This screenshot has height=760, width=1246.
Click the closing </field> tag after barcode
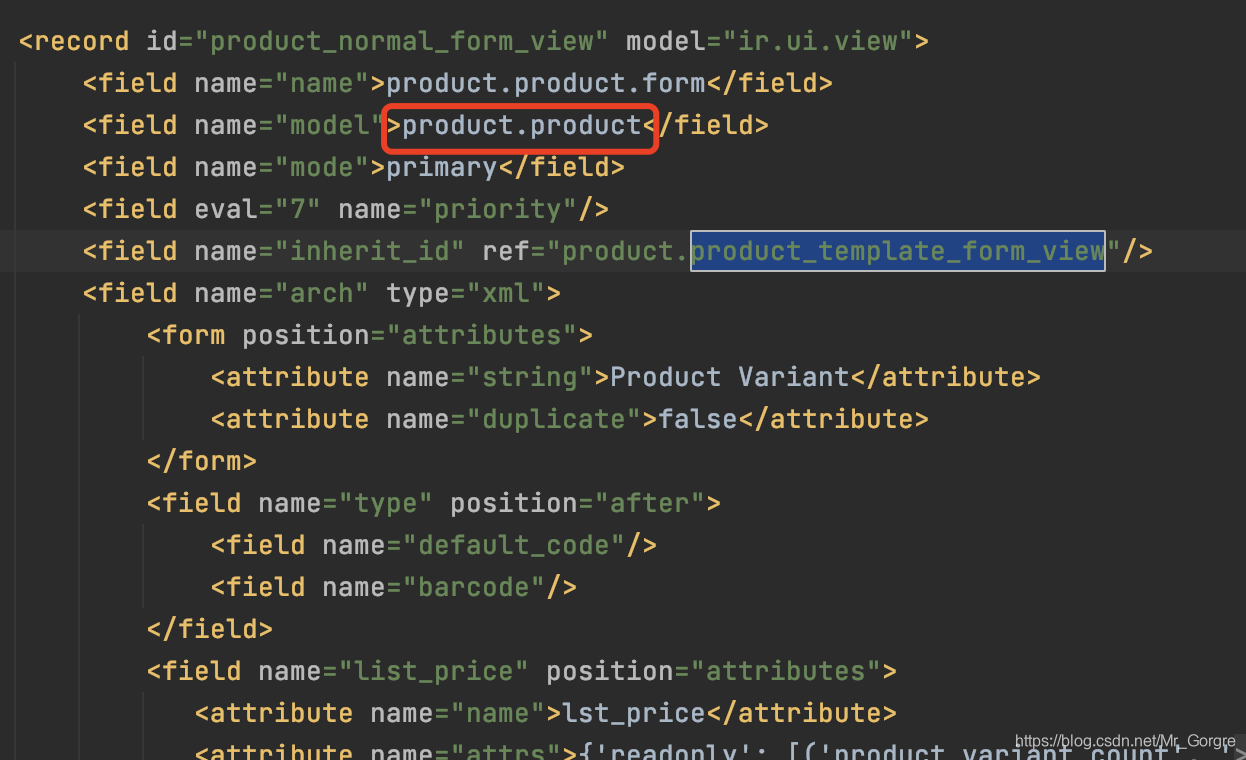[x=210, y=630]
